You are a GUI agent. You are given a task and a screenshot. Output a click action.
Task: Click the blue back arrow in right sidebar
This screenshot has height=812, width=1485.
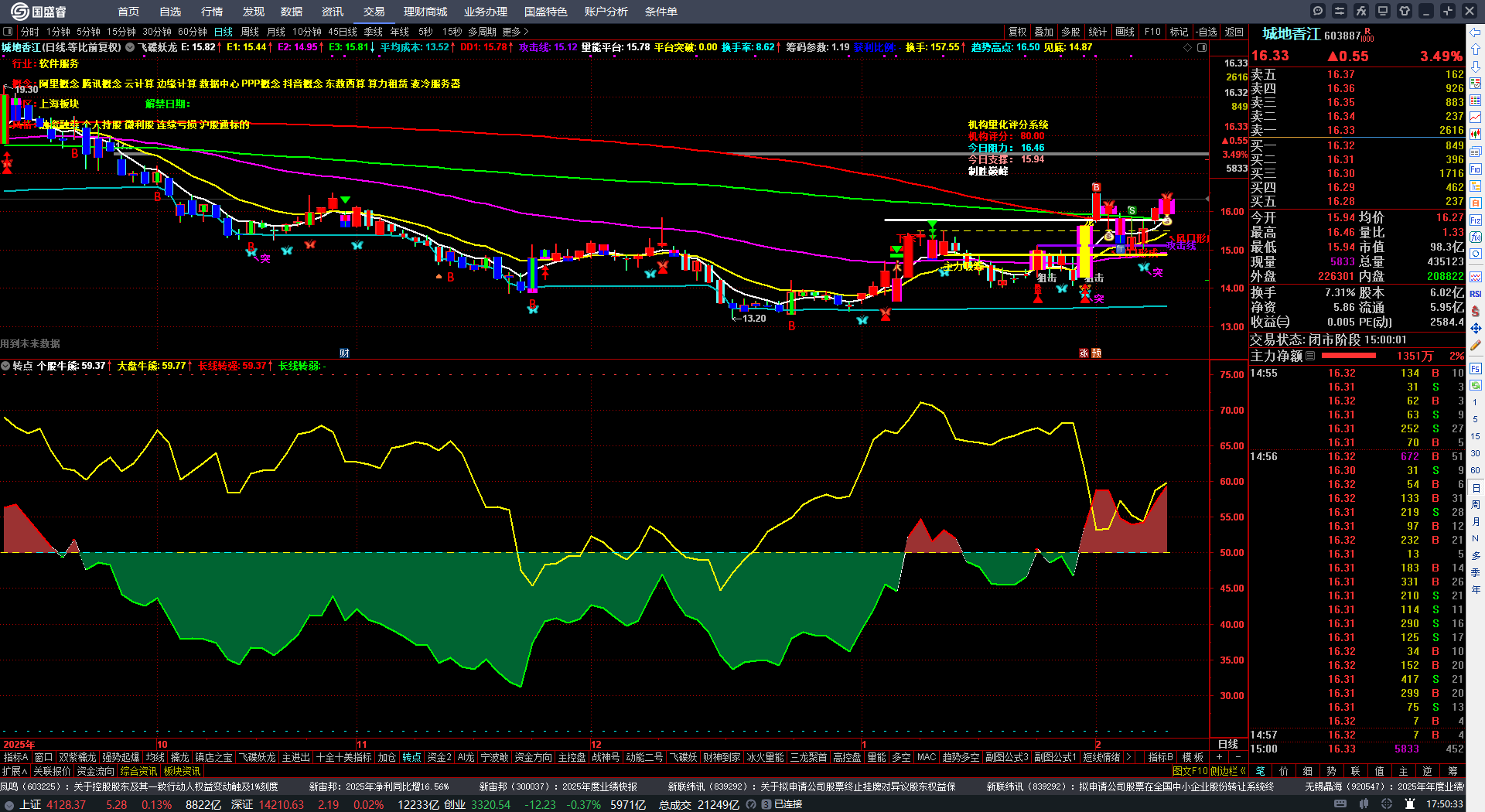pyautogui.click(x=1476, y=32)
